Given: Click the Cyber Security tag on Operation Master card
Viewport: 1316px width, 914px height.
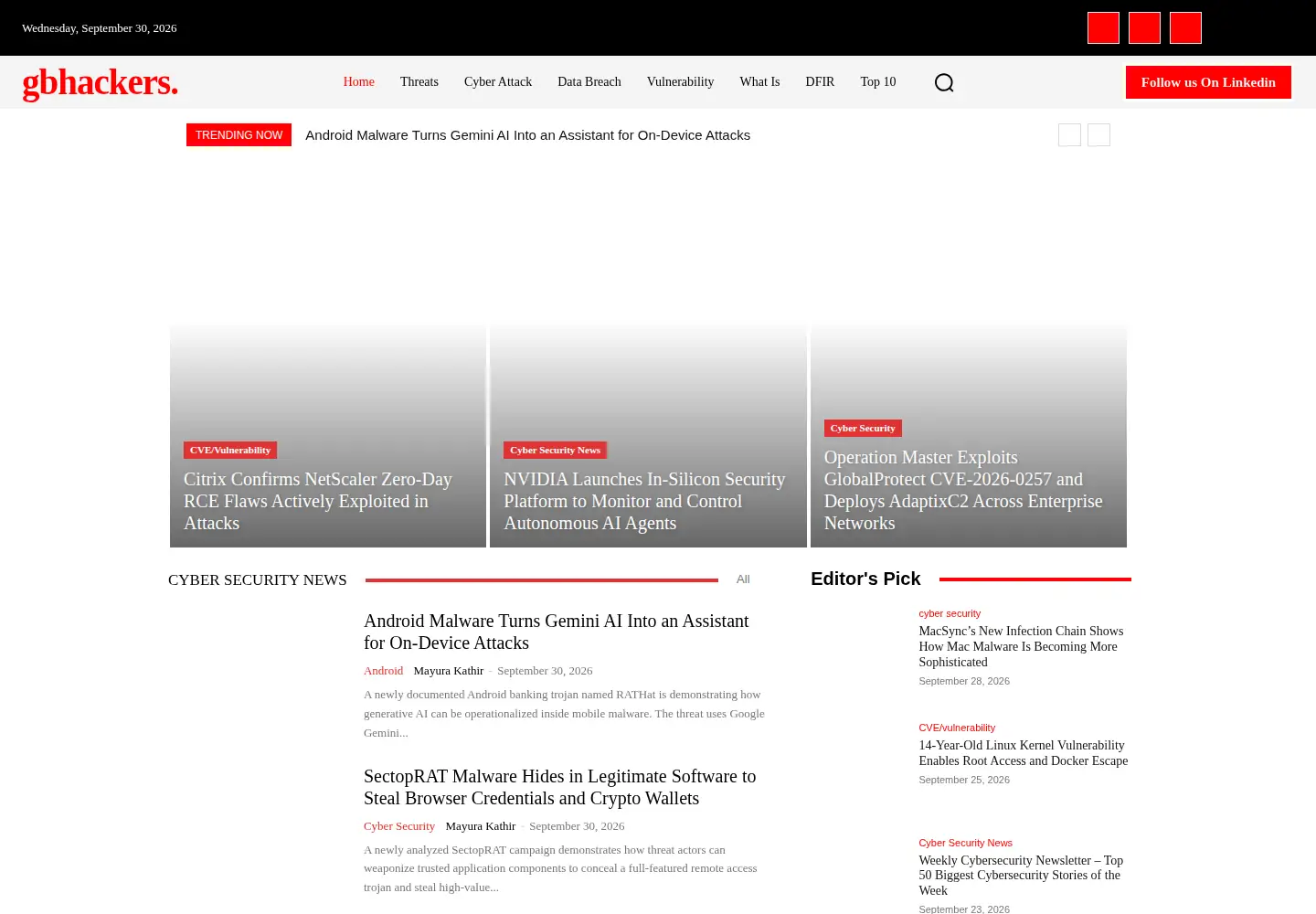Looking at the screenshot, I should click(x=863, y=429).
